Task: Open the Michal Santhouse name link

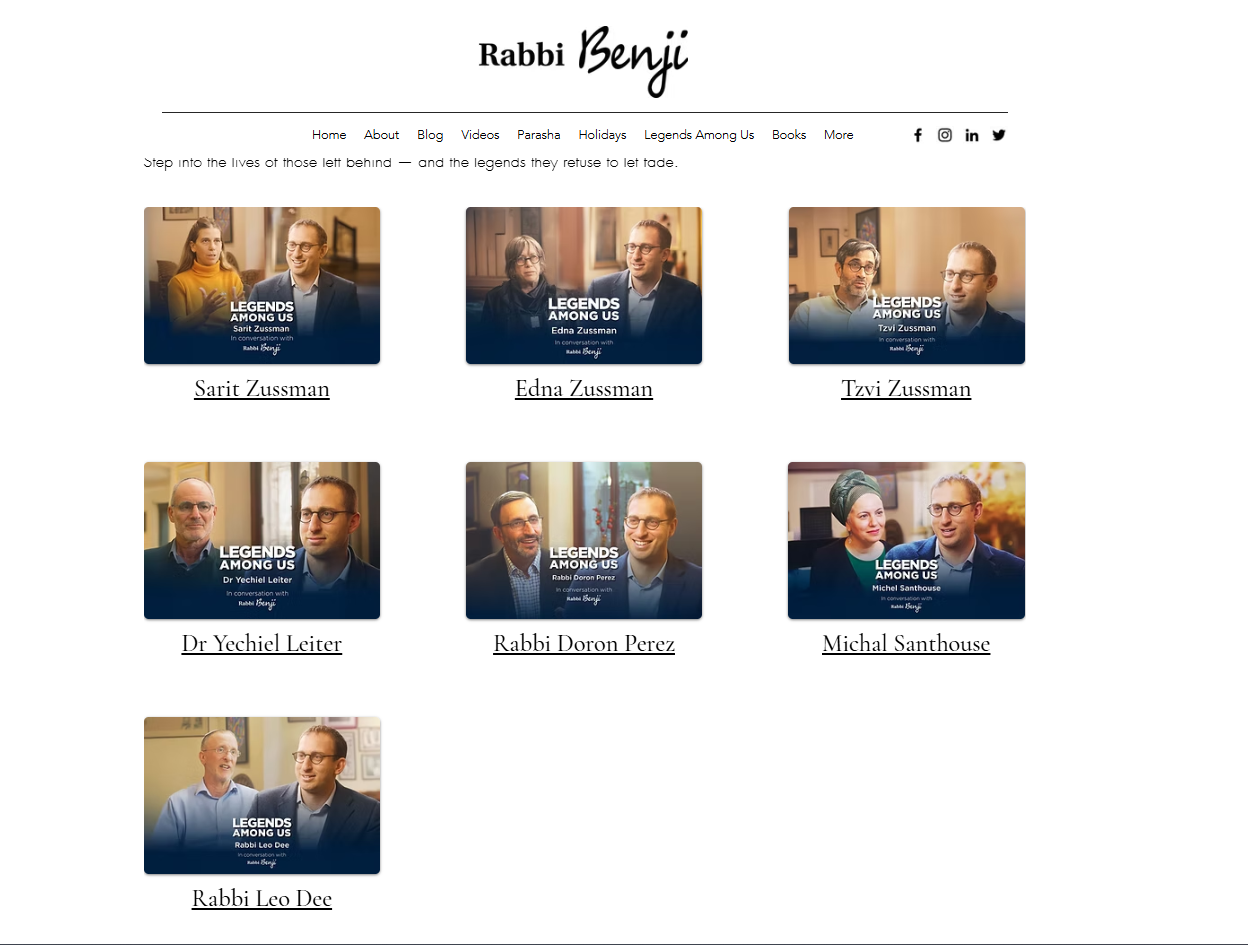Action: click(906, 644)
